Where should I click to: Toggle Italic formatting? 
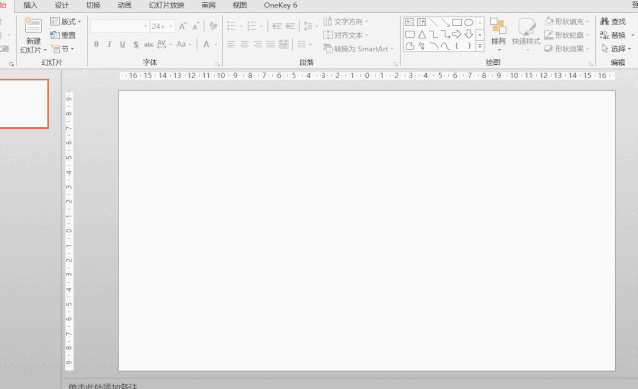109,44
